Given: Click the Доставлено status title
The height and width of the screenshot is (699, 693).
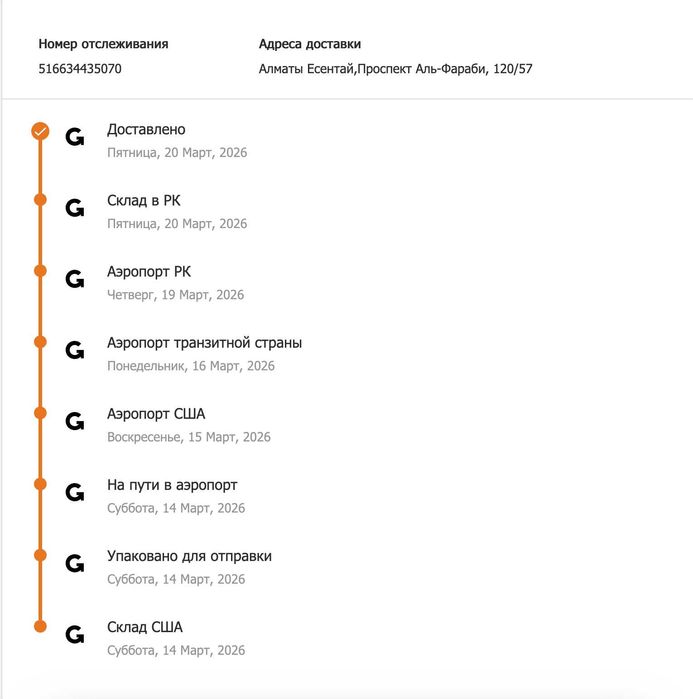Looking at the screenshot, I should point(146,130).
